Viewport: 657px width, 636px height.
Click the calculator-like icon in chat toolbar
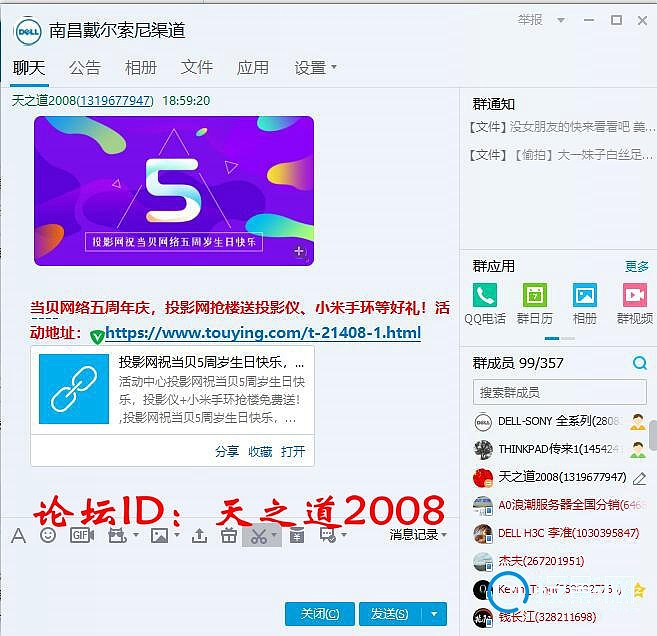pyautogui.click(x=297, y=535)
